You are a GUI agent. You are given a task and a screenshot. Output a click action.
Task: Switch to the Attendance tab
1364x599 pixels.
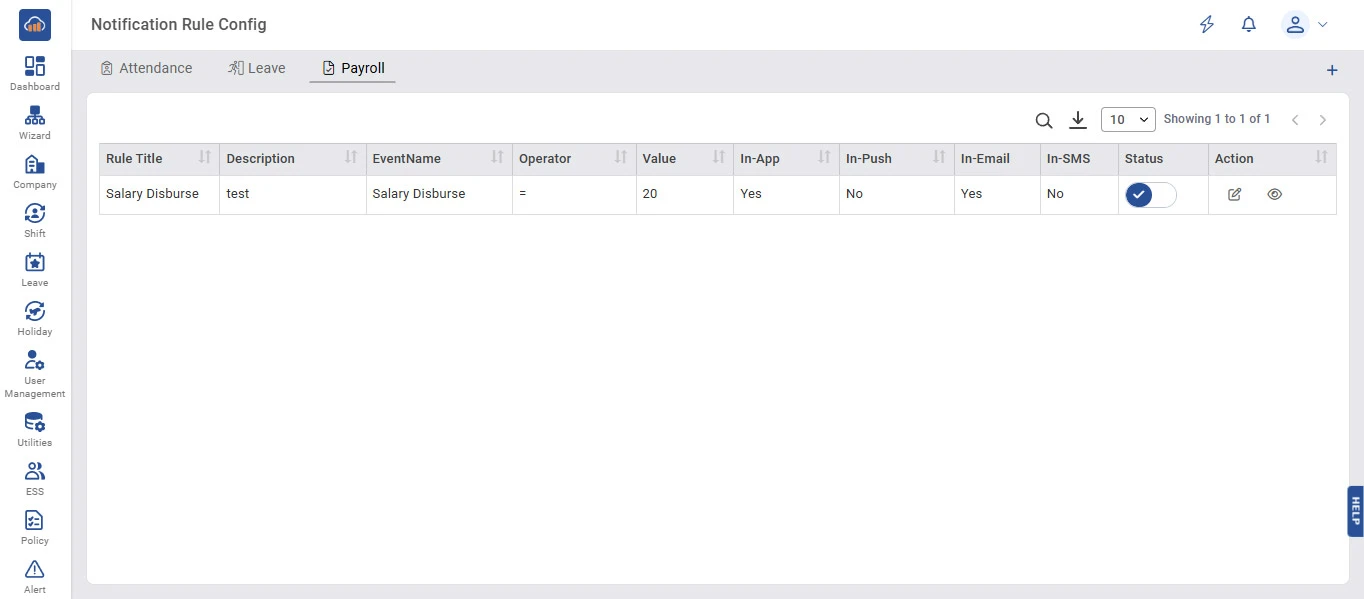tap(146, 68)
